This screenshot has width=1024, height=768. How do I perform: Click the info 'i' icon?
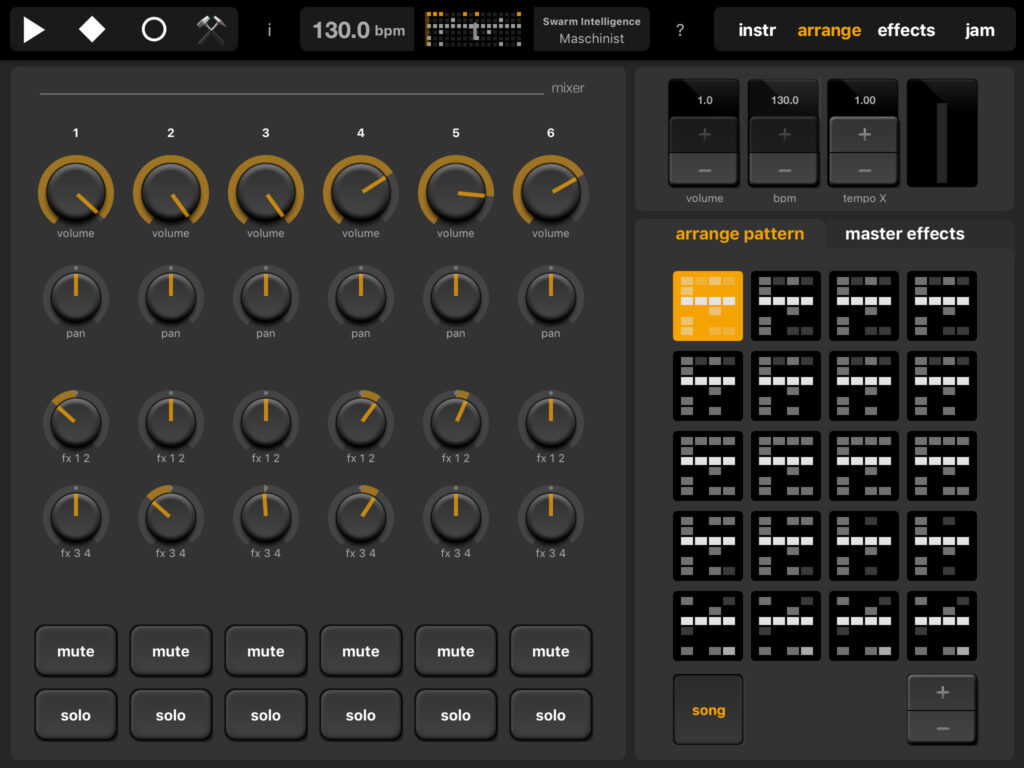(269, 30)
